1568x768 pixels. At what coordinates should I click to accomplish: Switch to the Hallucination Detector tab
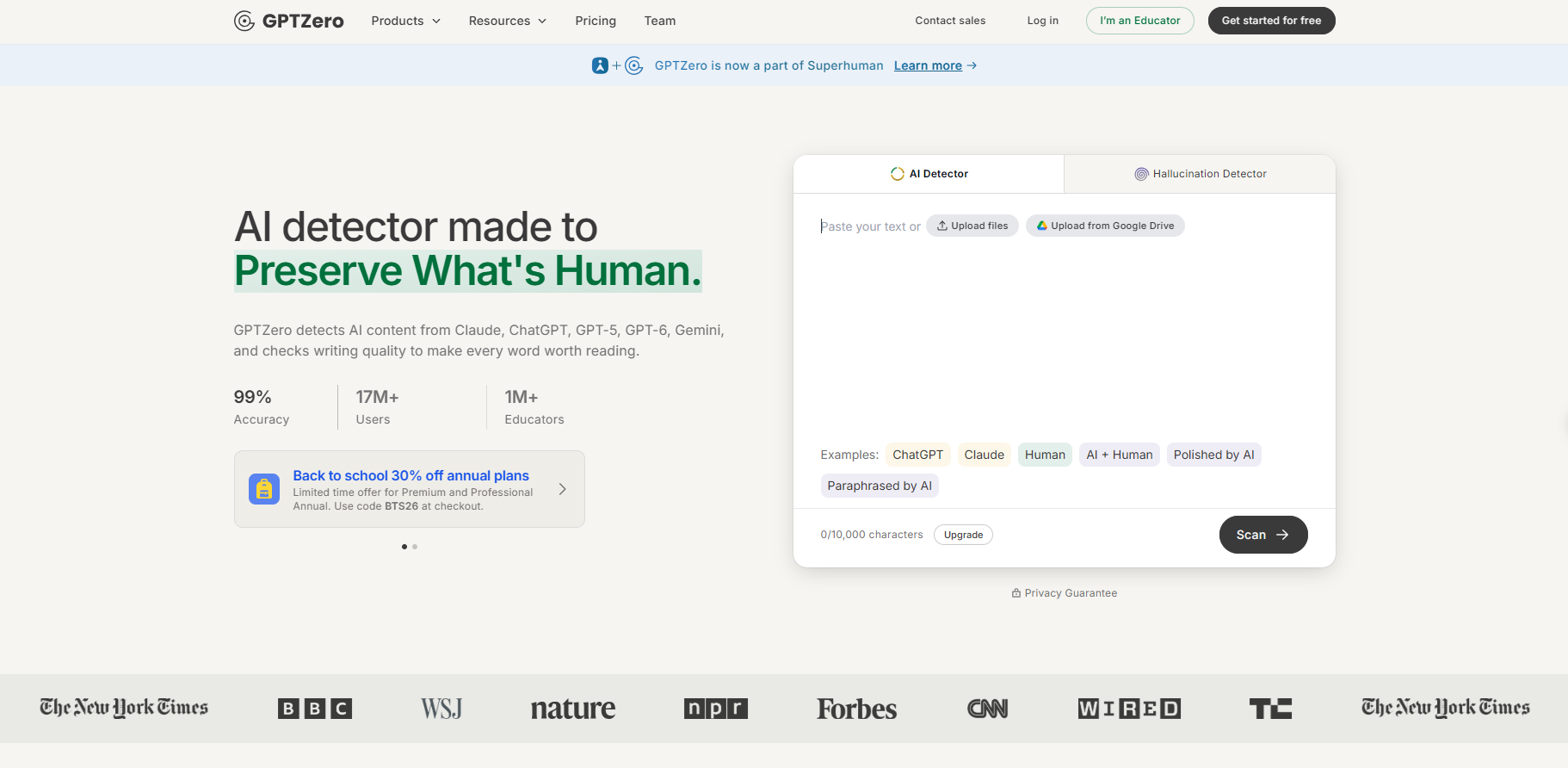coord(1200,174)
